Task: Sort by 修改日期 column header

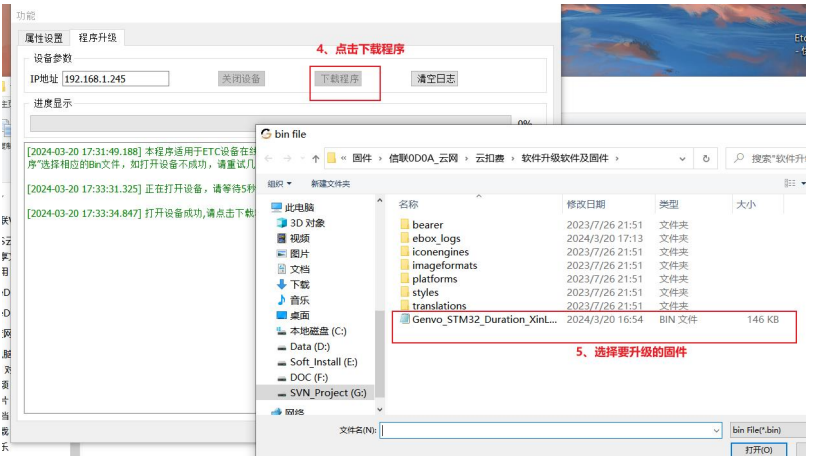Action: pyautogui.click(x=585, y=205)
